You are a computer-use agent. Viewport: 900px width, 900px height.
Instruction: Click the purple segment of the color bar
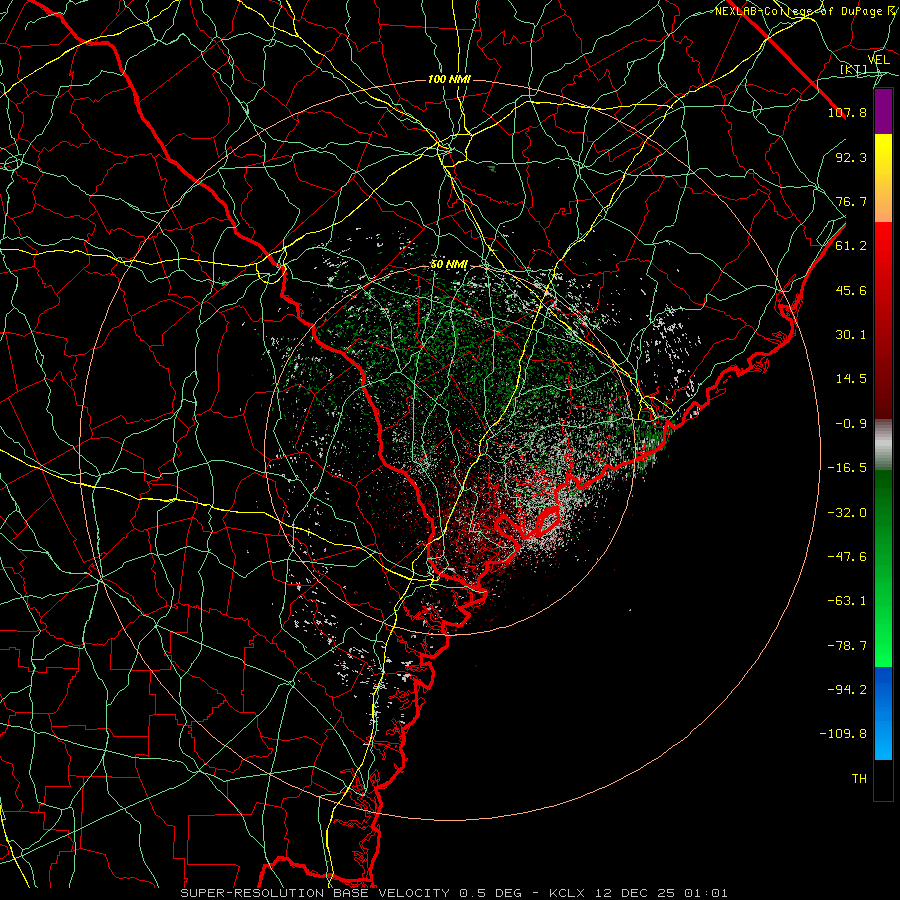click(883, 112)
